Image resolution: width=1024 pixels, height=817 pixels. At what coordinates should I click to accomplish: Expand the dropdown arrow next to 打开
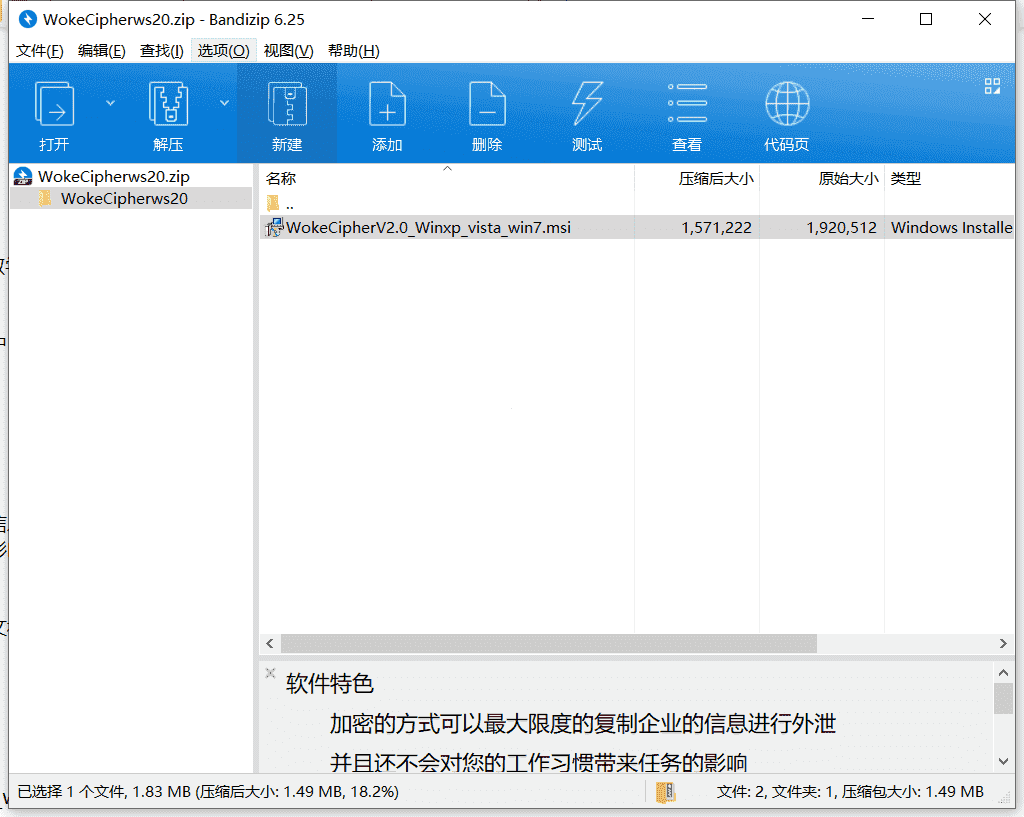pos(110,103)
